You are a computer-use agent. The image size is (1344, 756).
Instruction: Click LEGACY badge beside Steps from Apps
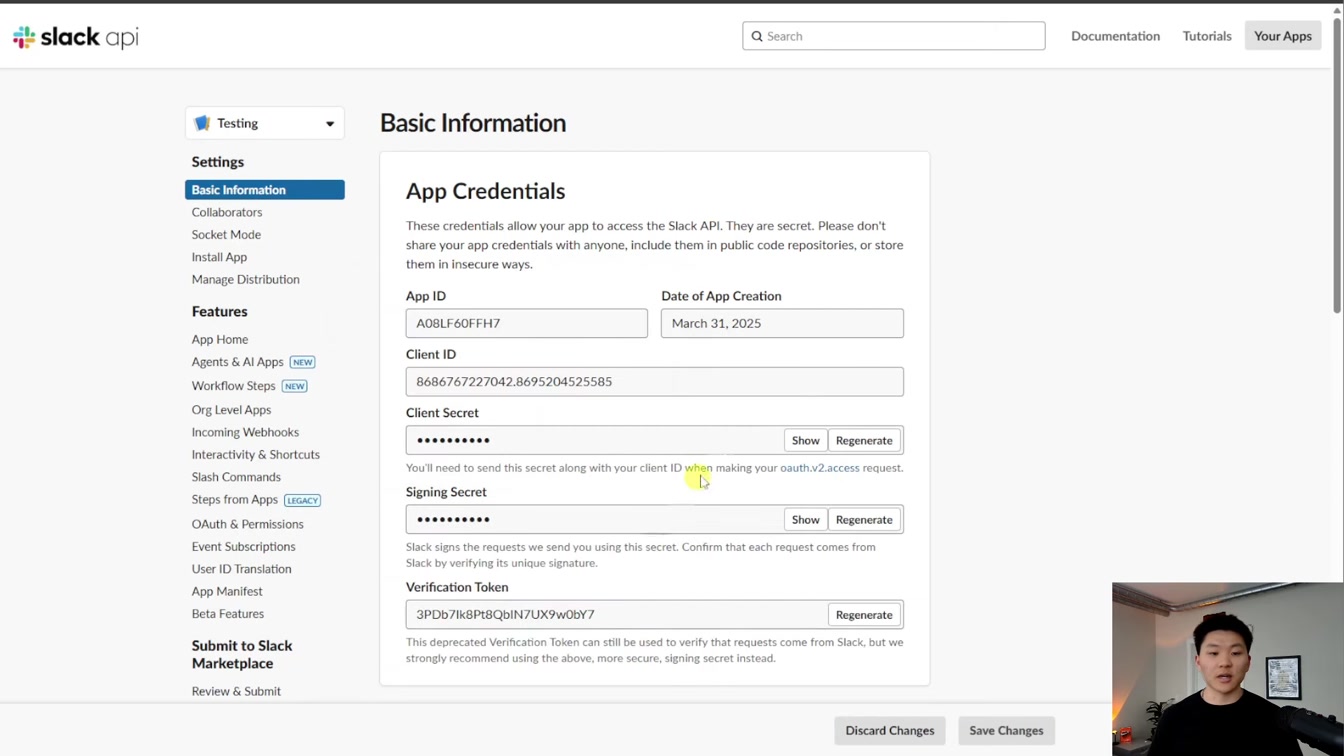302,500
